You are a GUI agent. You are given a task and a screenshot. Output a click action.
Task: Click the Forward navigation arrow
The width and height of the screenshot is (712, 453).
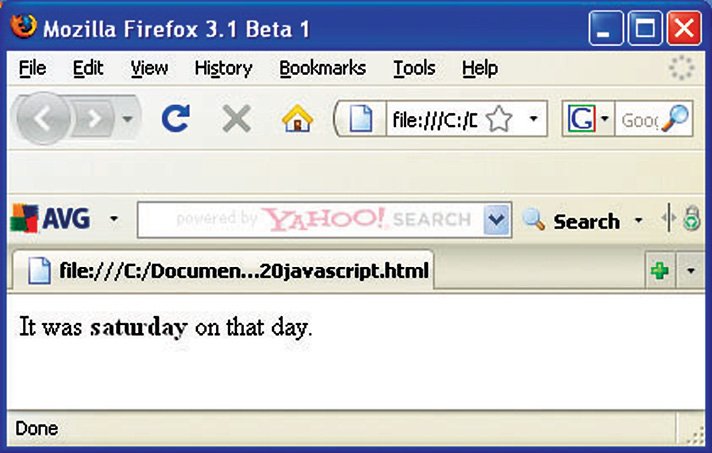coord(94,119)
